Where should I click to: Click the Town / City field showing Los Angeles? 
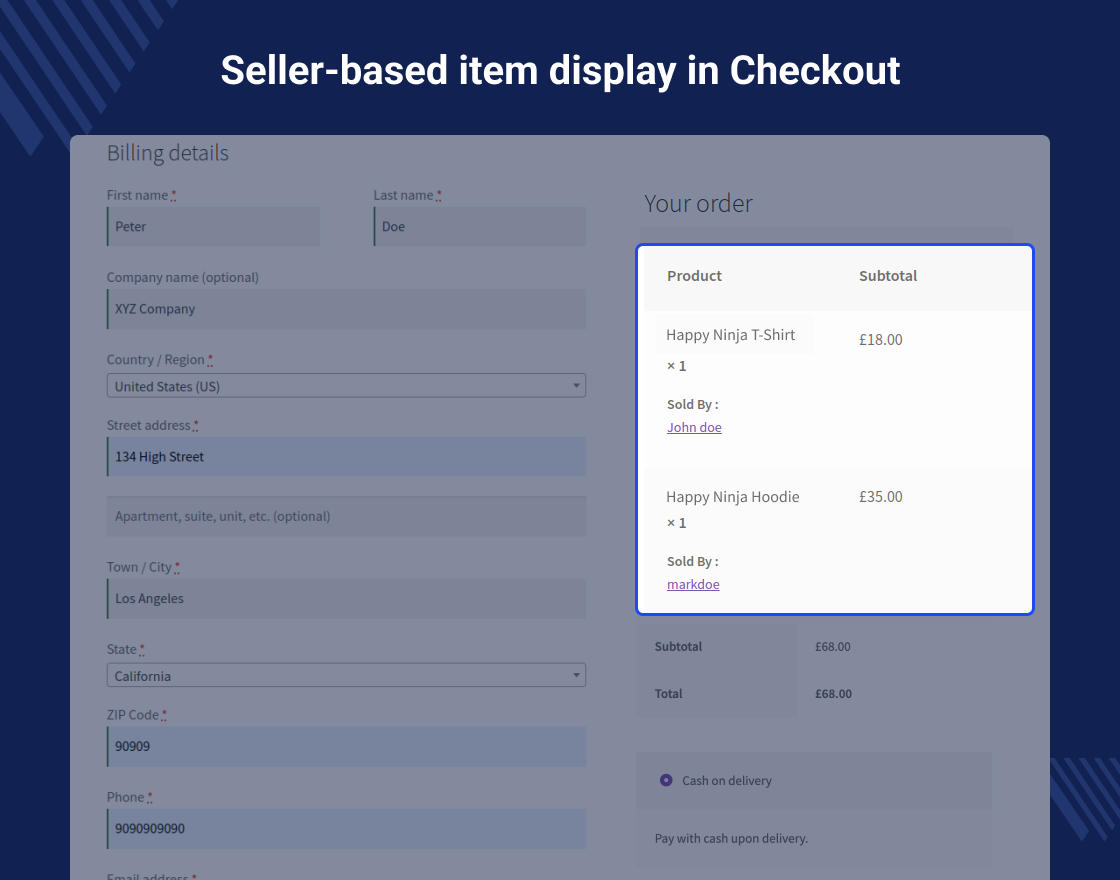pos(345,598)
